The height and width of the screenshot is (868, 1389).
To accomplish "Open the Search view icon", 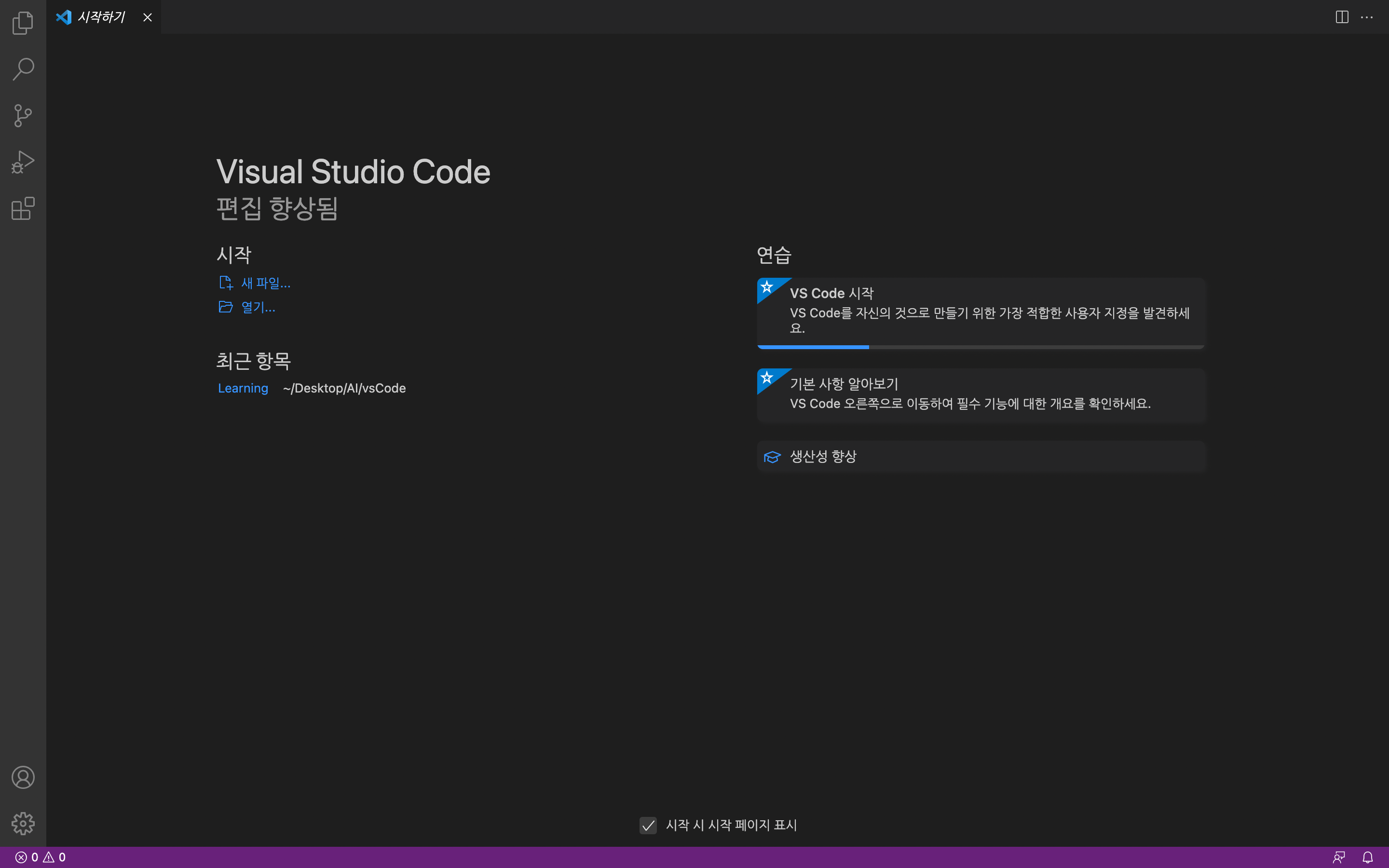I will pyautogui.click(x=23, y=69).
